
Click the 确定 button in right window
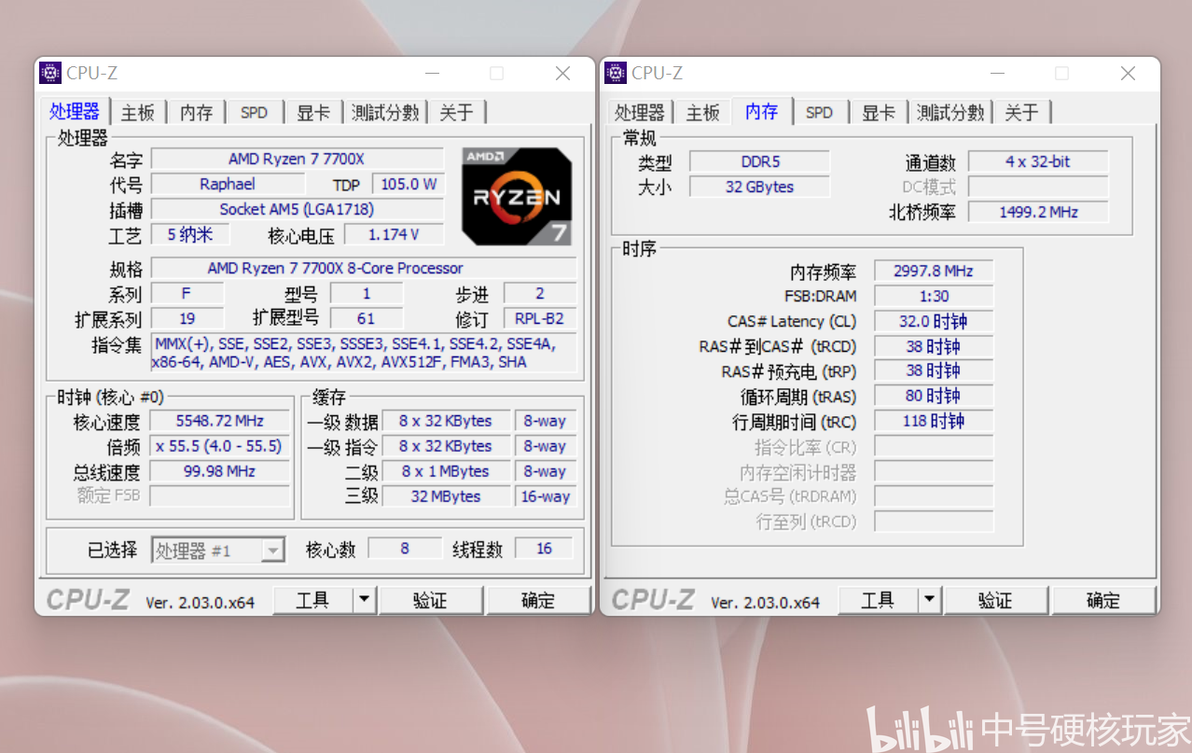pyautogui.click(x=1102, y=600)
